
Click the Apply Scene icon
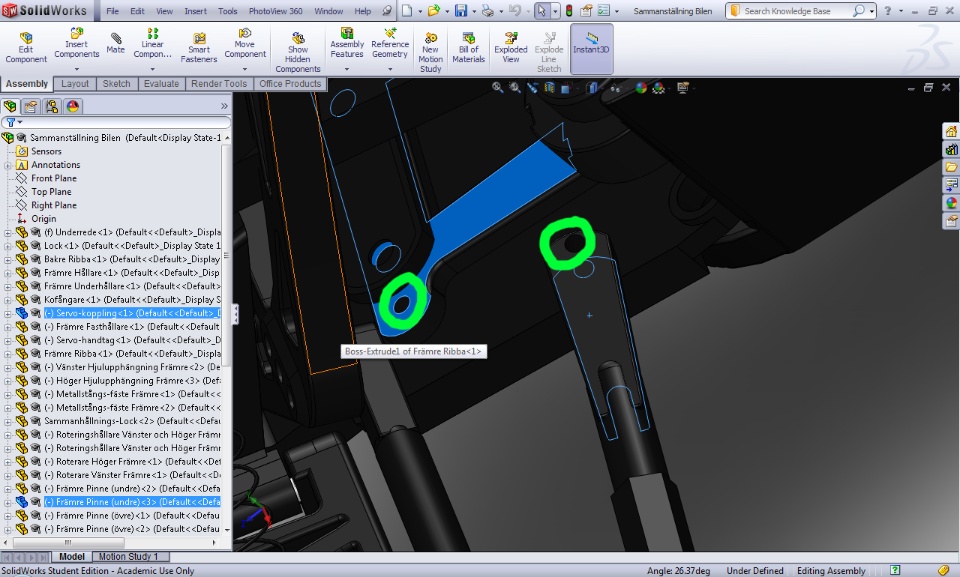(659, 88)
